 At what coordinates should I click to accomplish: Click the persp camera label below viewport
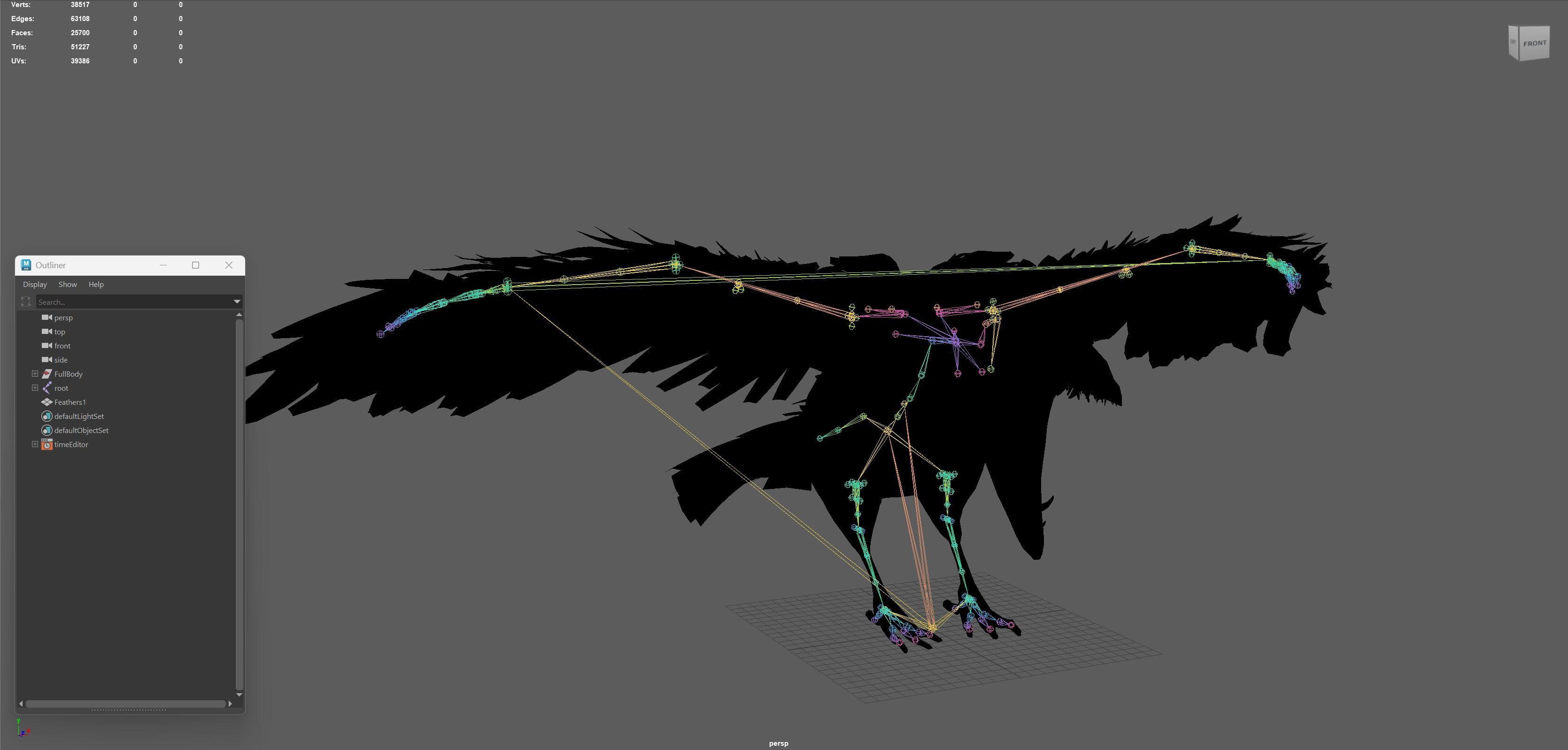pos(779,743)
